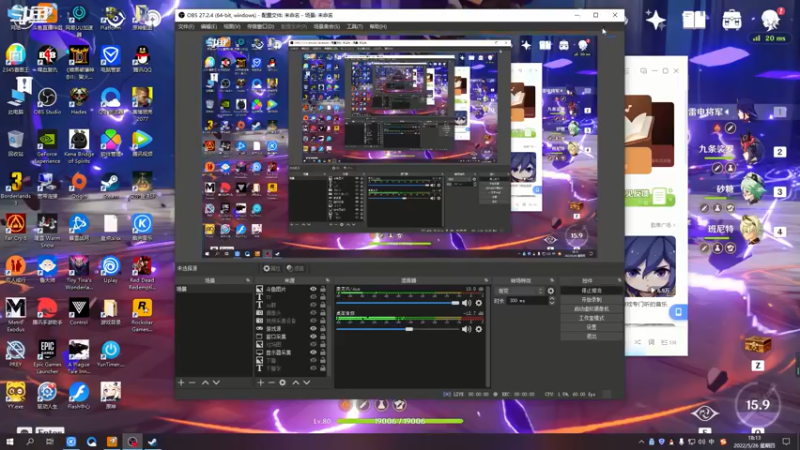Open Uplay desktop shortcut
Screen dimensions: 800x450
(x=110, y=270)
